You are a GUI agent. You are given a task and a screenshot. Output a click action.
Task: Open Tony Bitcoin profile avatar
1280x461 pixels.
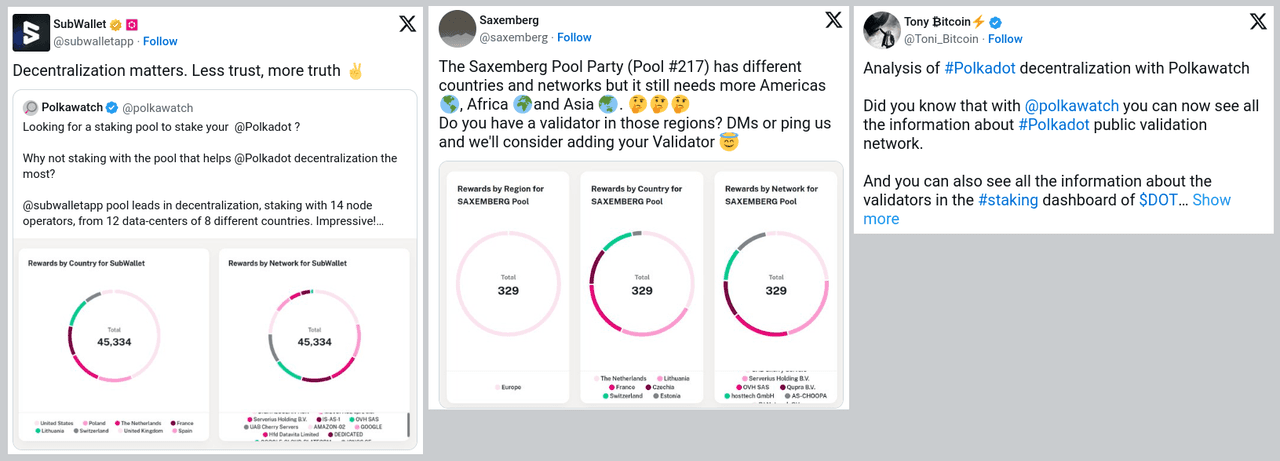click(x=882, y=30)
